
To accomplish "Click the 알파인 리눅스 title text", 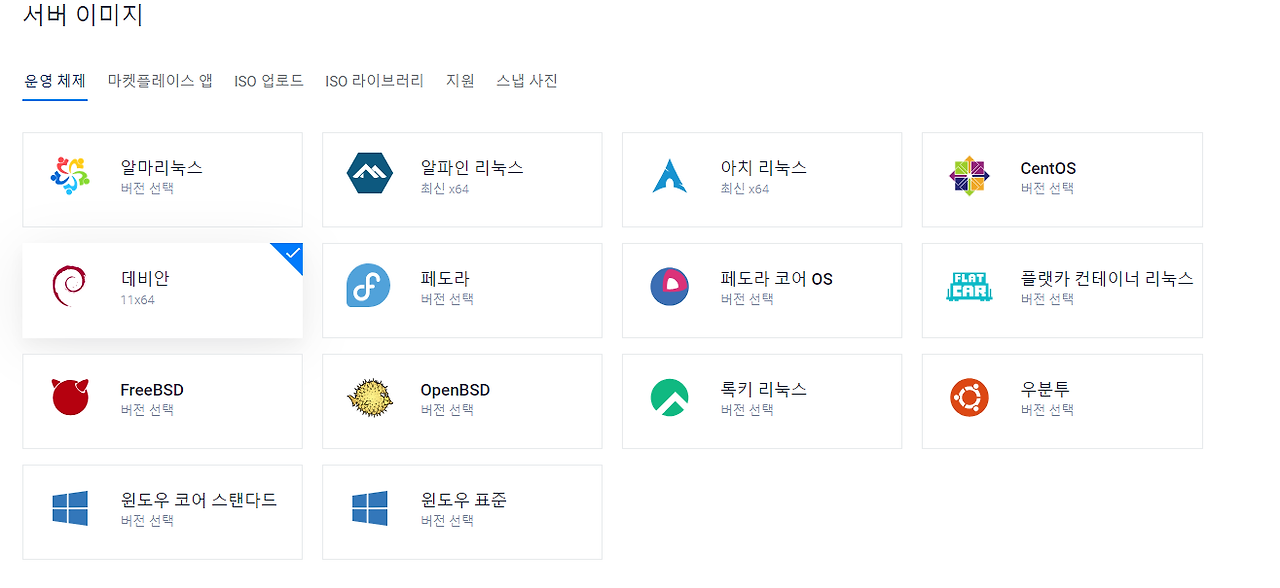I will (472, 168).
